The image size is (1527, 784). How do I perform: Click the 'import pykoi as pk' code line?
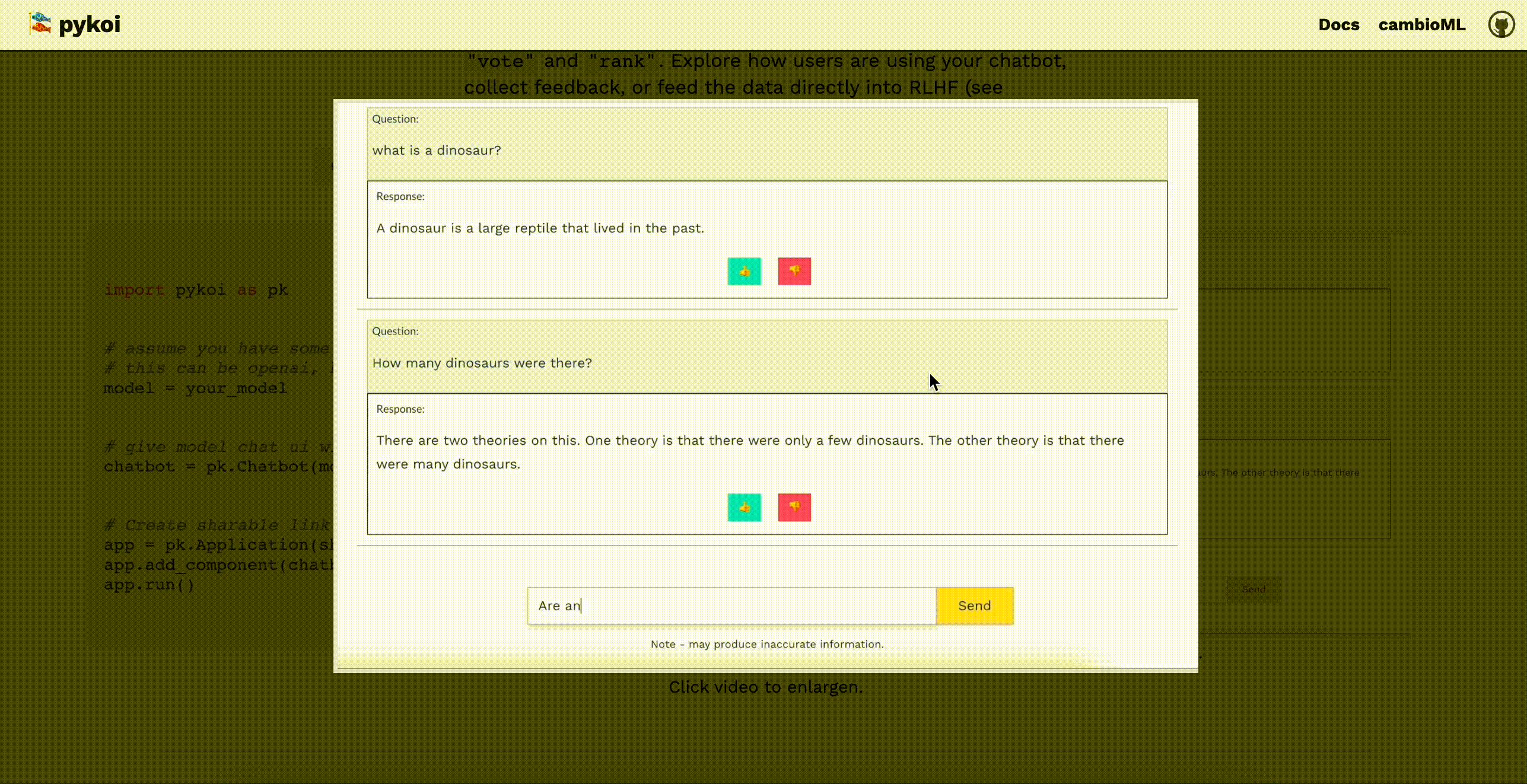tap(196, 290)
